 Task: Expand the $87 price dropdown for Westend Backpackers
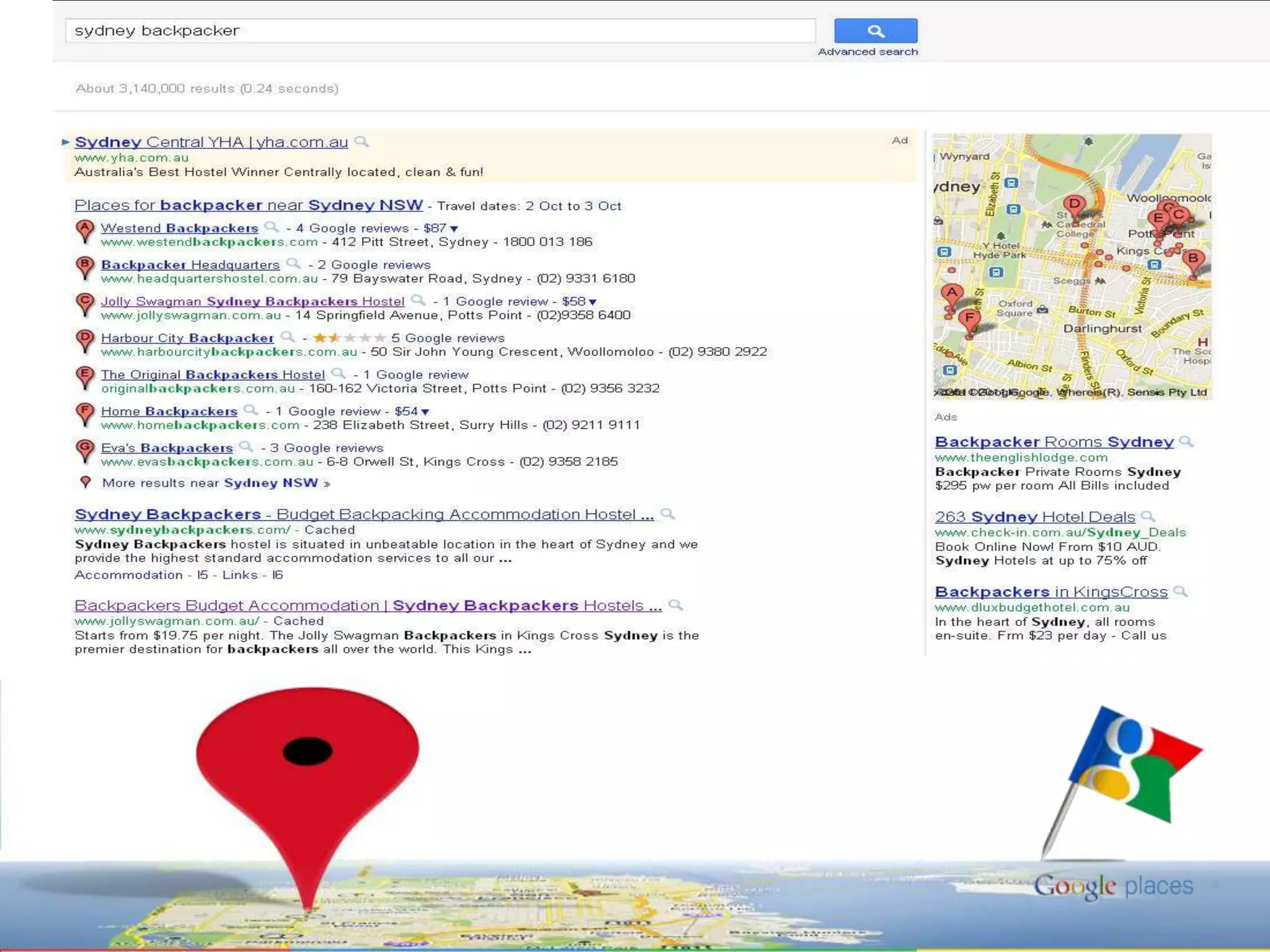tap(454, 229)
